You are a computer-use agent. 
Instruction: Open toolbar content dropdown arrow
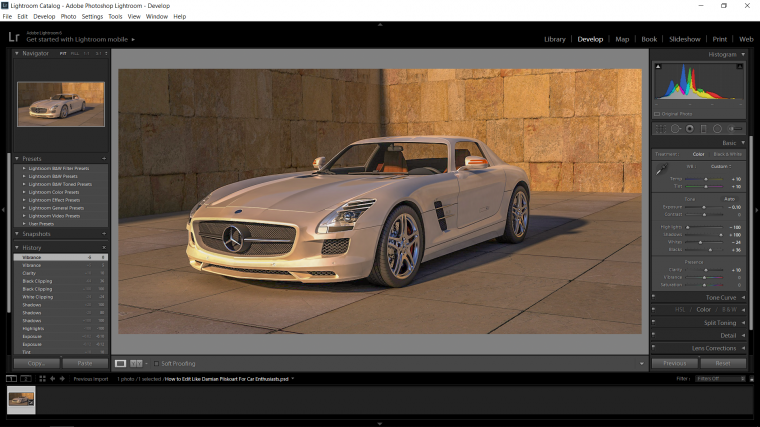(642, 364)
